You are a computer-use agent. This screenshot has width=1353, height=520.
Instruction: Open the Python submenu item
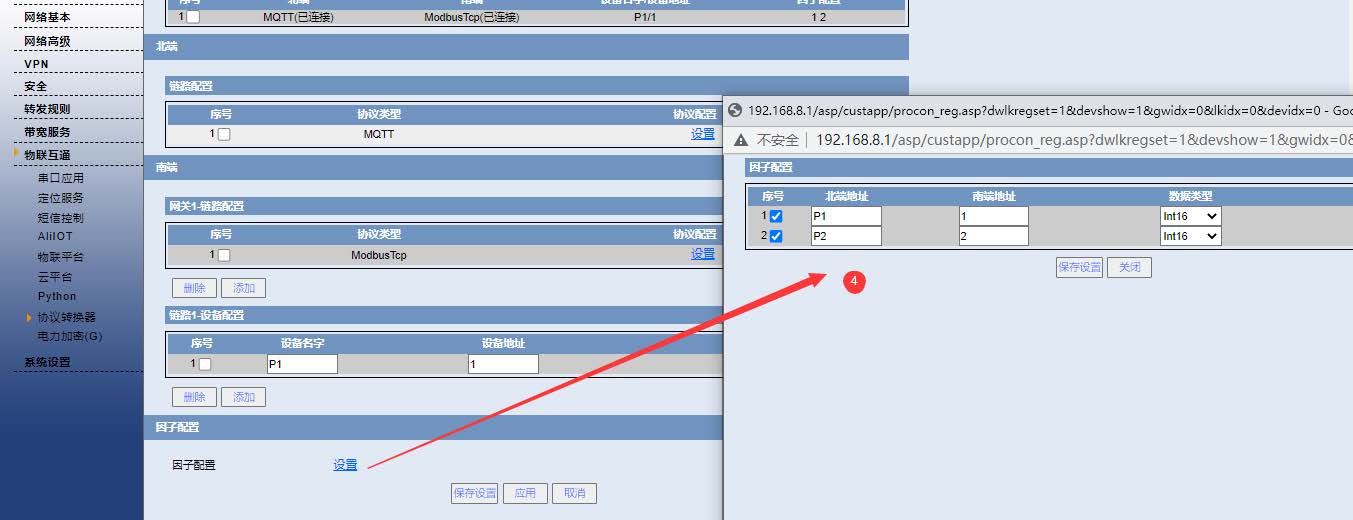coord(57,296)
